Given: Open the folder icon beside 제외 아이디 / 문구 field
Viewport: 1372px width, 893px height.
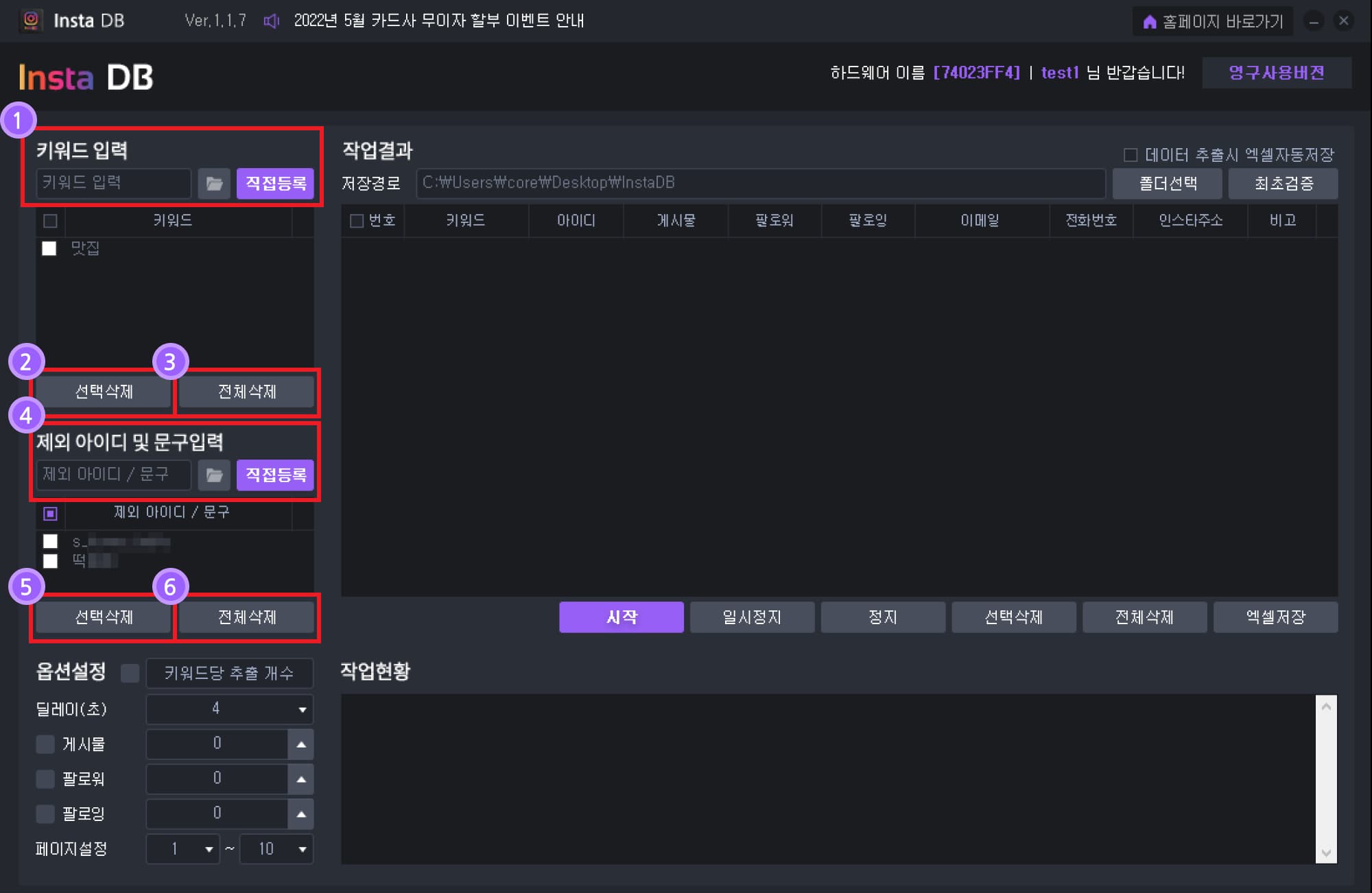Looking at the screenshot, I should click(214, 475).
